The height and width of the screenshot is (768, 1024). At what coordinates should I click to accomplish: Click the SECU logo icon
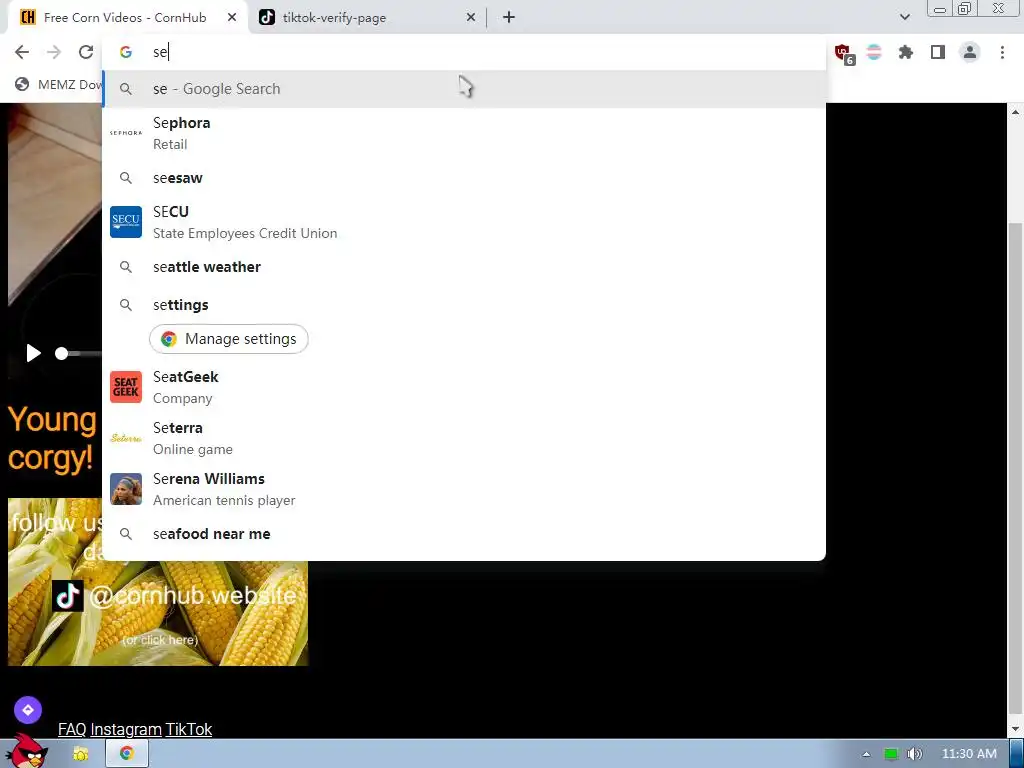[125, 222]
